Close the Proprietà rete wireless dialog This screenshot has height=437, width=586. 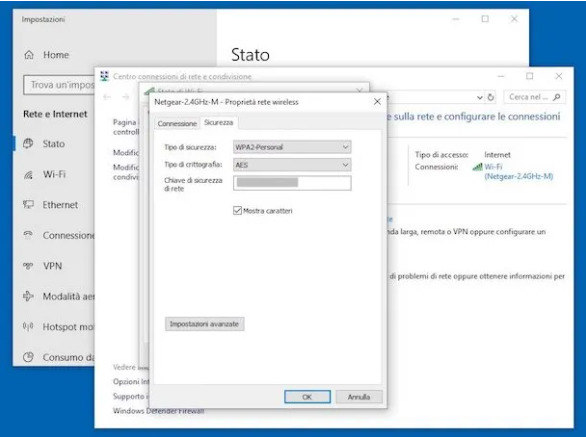[x=377, y=102]
